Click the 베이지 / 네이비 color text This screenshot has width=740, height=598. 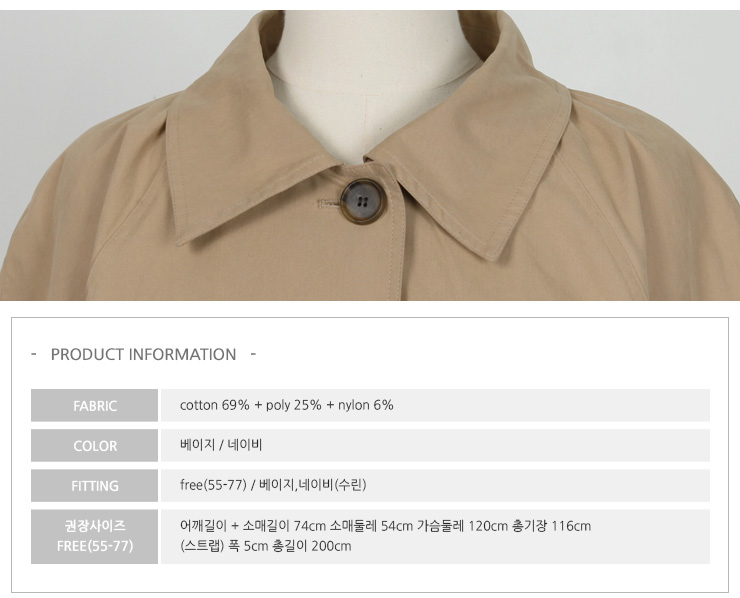[x=221, y=445]
